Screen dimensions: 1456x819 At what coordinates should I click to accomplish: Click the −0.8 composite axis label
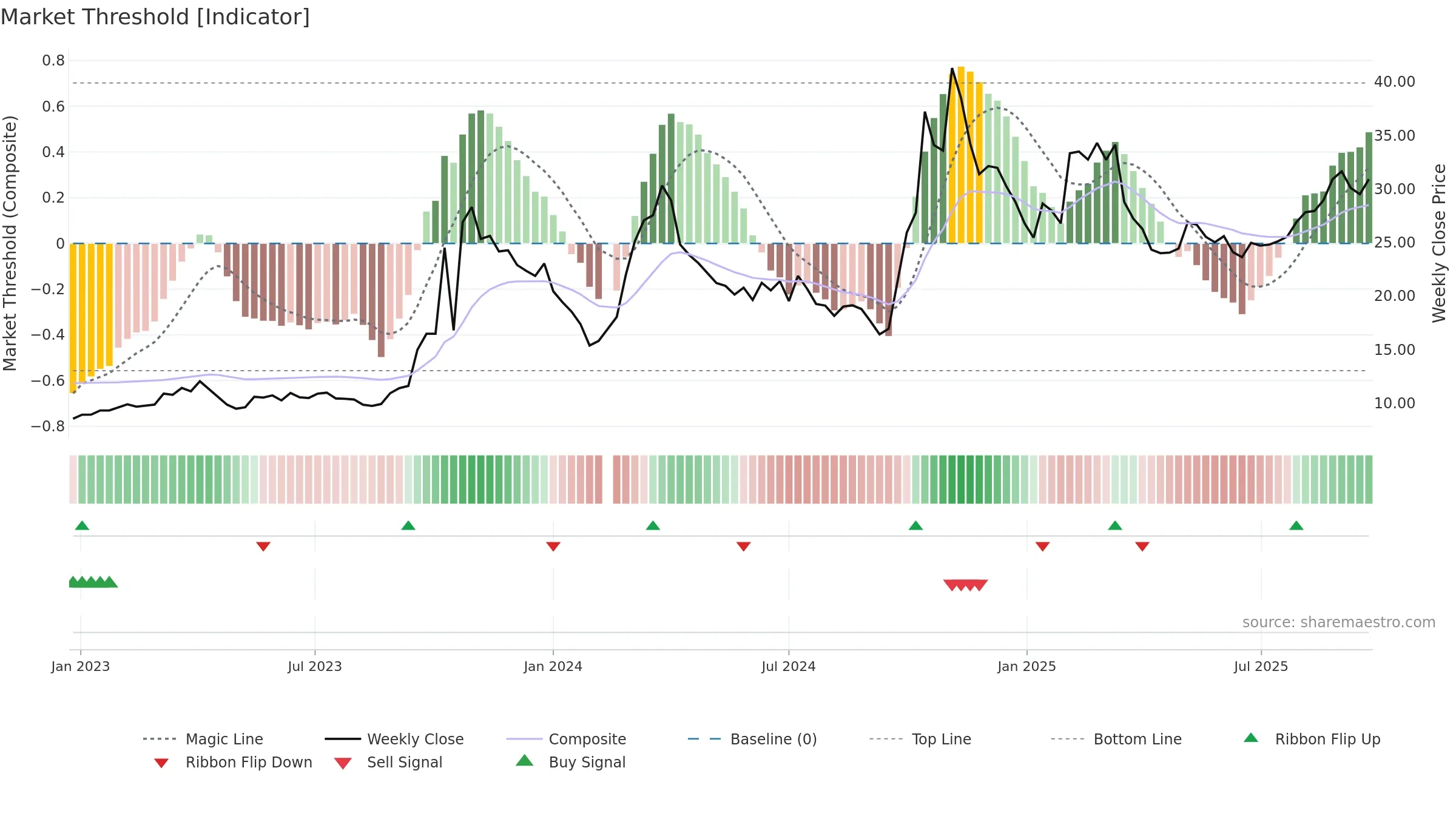tap(48, 426)
